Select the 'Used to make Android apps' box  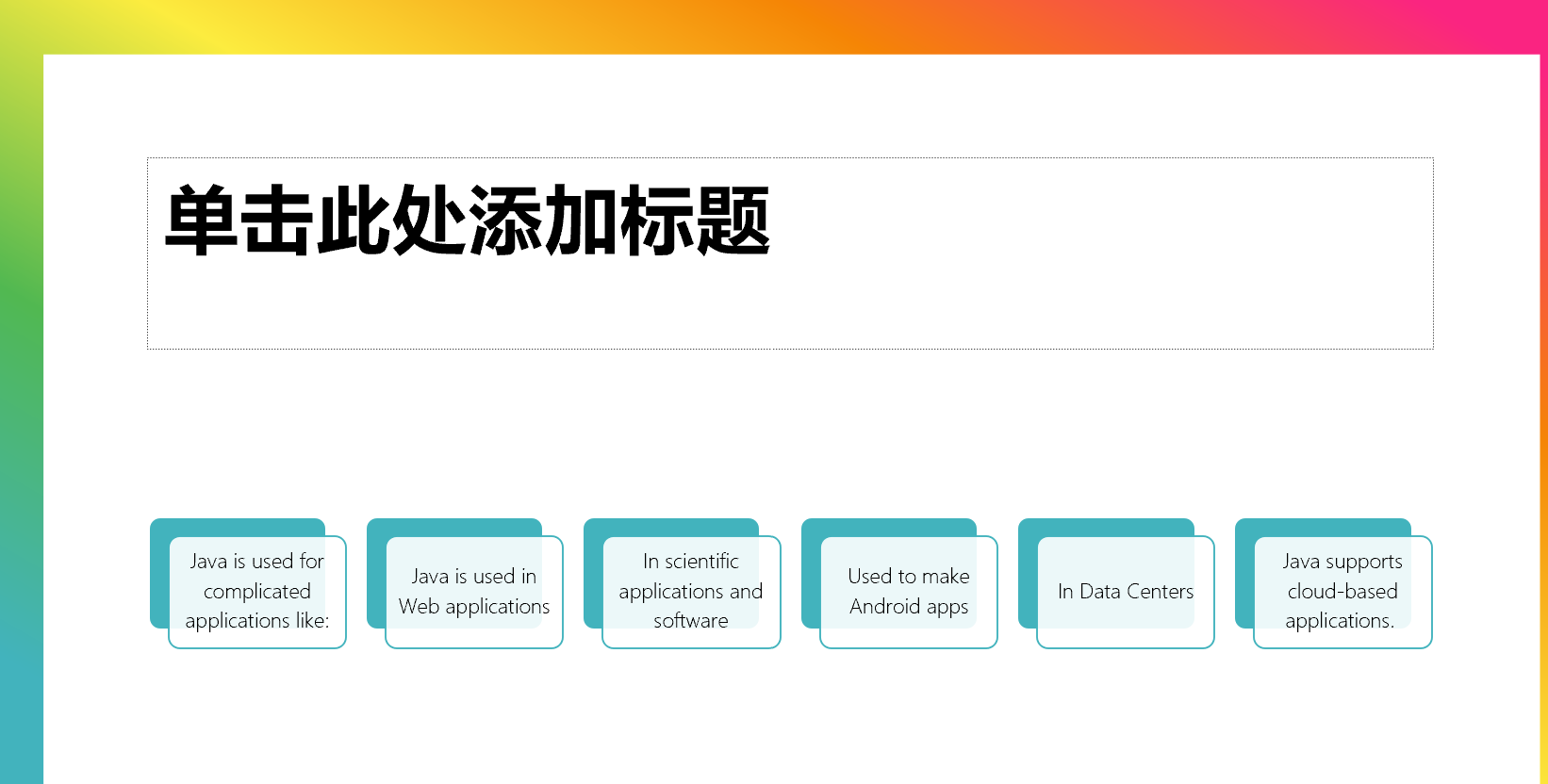click(909, 592)
